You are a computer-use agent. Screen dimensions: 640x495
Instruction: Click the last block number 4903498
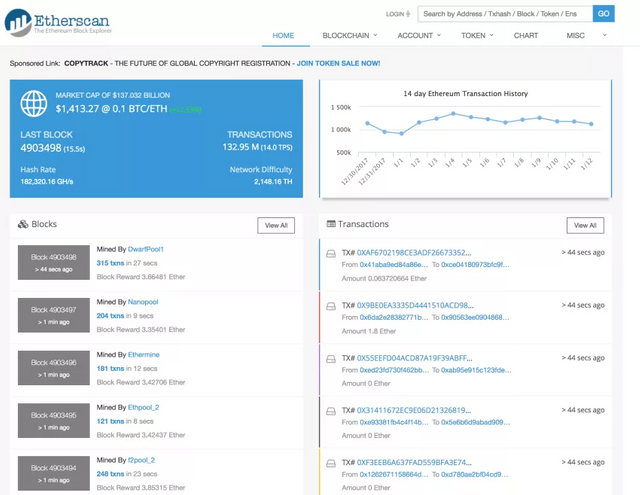tap(41, 148)
